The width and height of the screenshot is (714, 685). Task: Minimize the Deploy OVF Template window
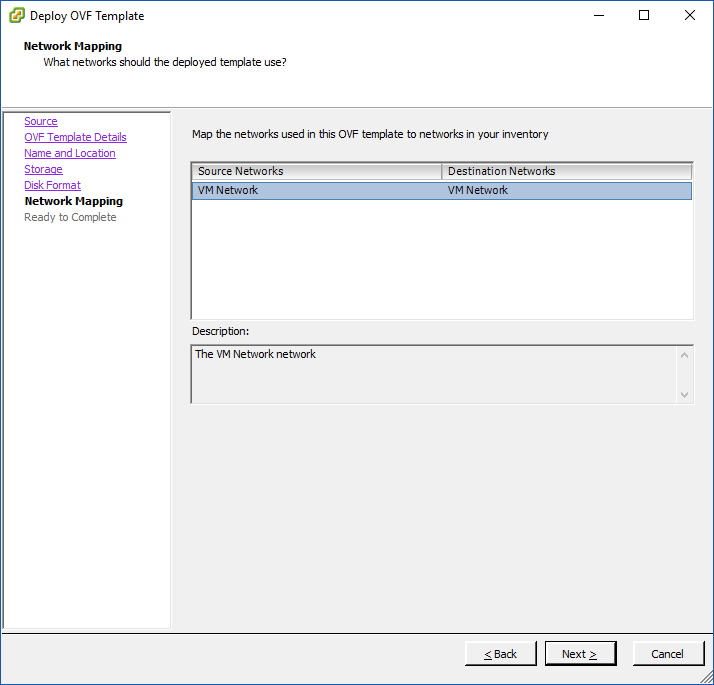[x=598, y=15]
